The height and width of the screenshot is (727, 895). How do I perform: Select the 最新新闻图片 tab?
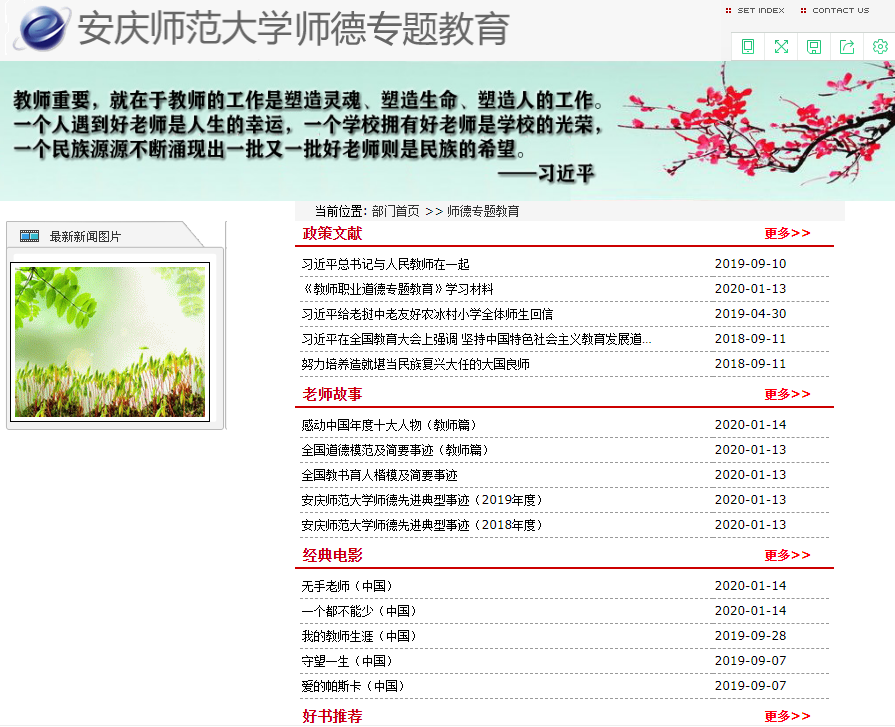85,236
